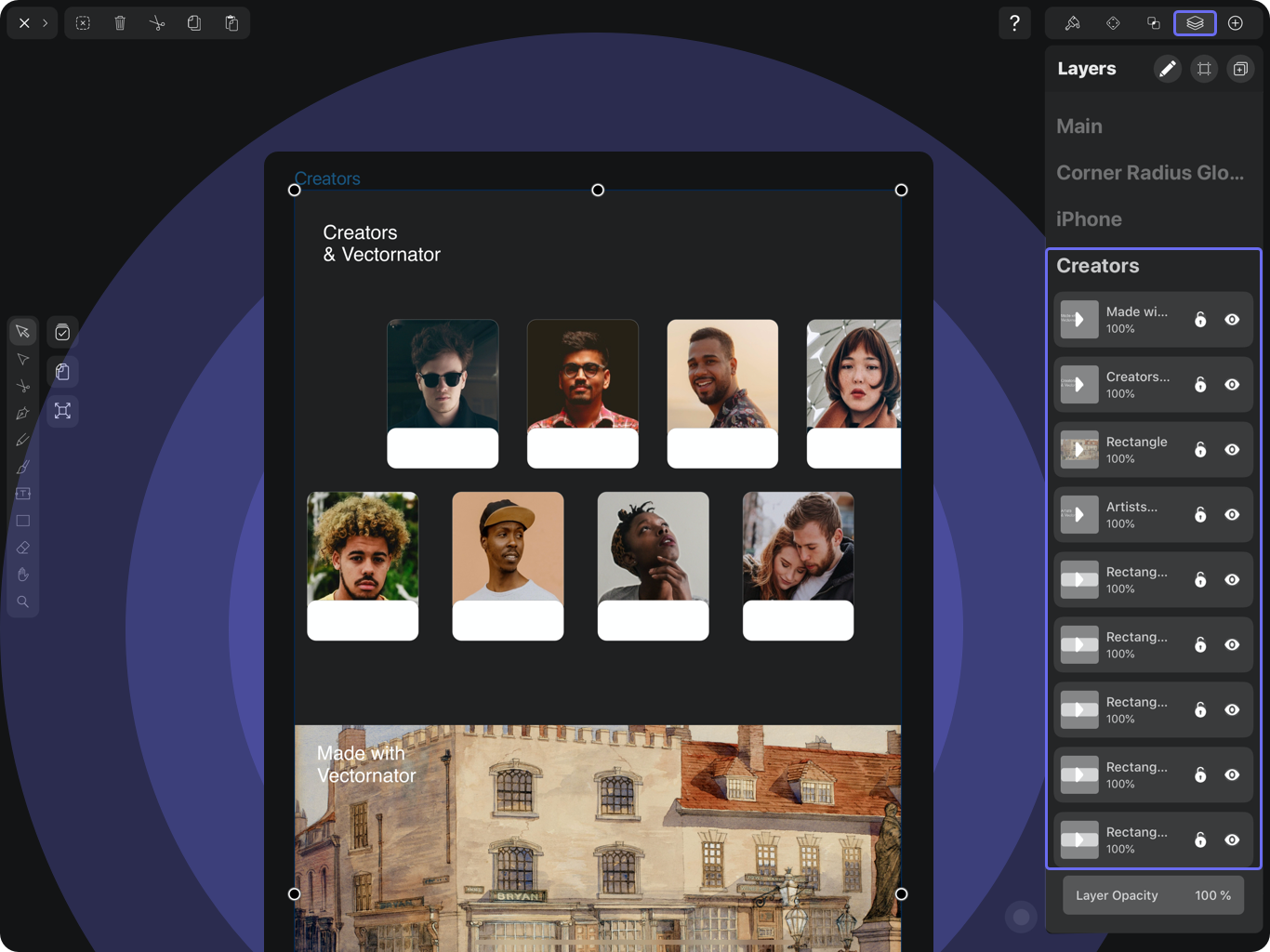The height and width of the screenshot is (952, 1270).
Task: Select the Rectangle shape tool
Action: click(23, 521)
